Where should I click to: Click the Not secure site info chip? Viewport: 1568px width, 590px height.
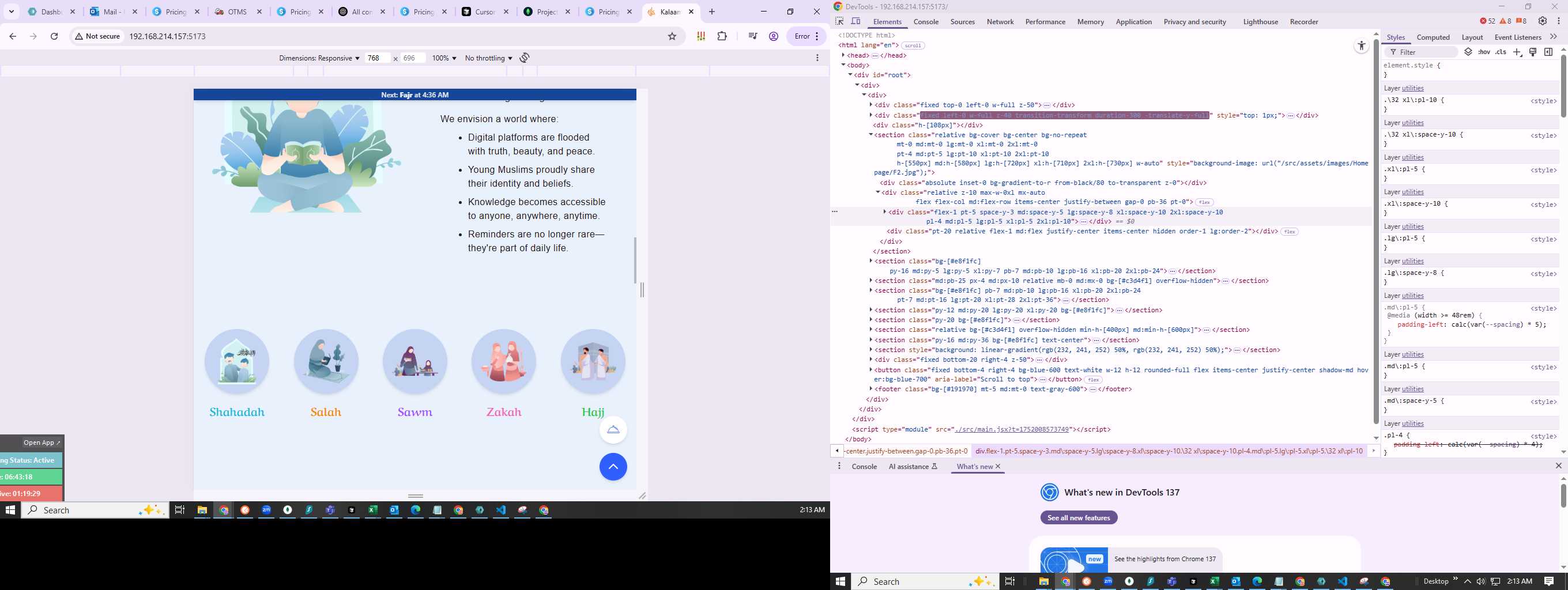[97, 36]
